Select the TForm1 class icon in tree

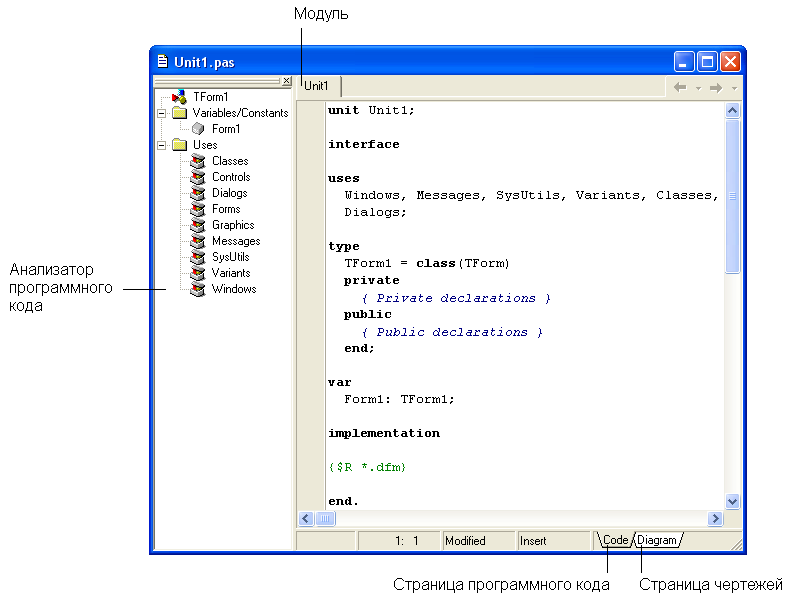(x=179, y=97)
